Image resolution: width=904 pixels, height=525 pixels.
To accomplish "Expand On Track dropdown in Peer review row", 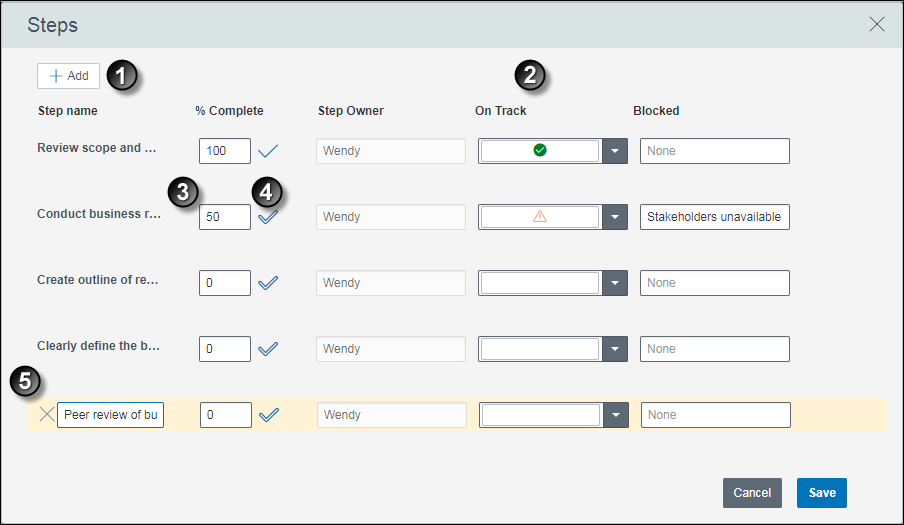I will [616, 415].
